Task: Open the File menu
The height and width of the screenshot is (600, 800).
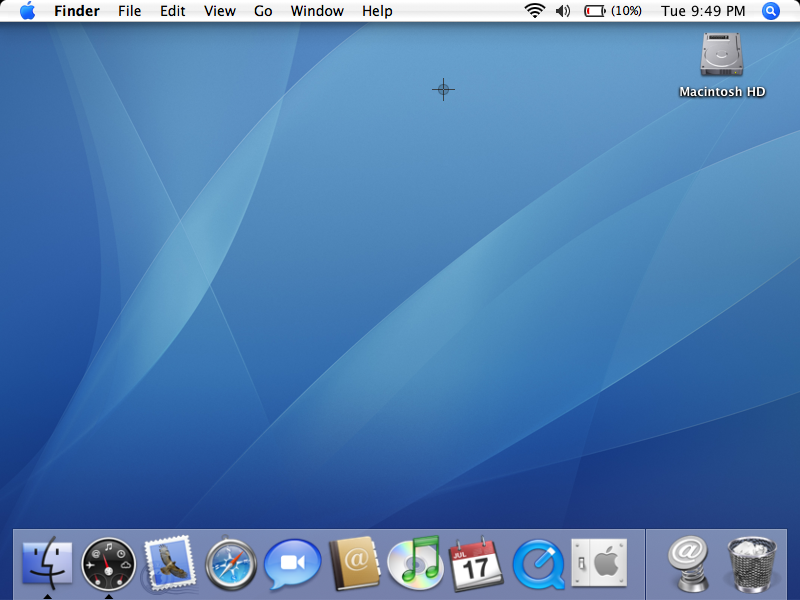Action: (129, 11)
